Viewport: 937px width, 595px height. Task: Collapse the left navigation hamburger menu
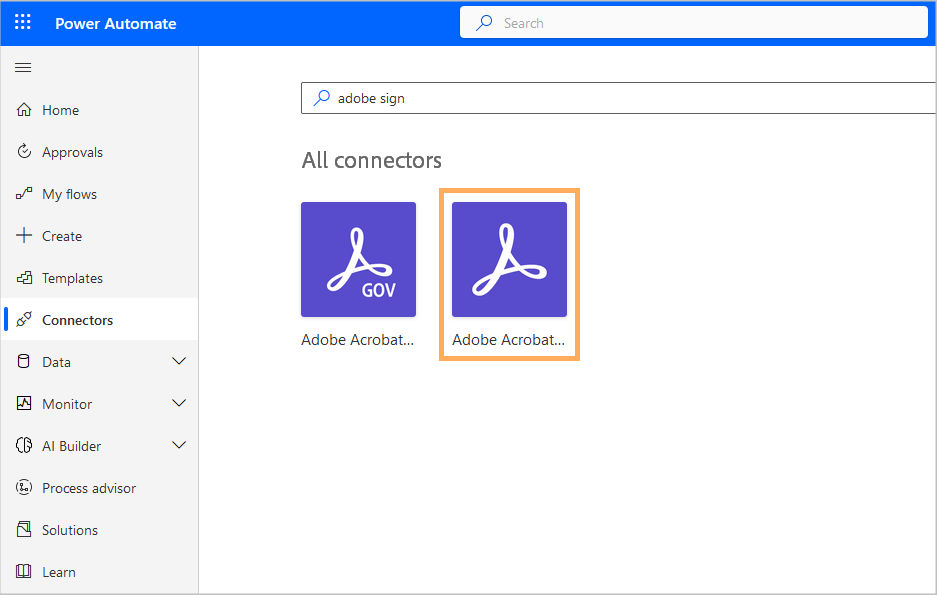[x=23, y=68]
